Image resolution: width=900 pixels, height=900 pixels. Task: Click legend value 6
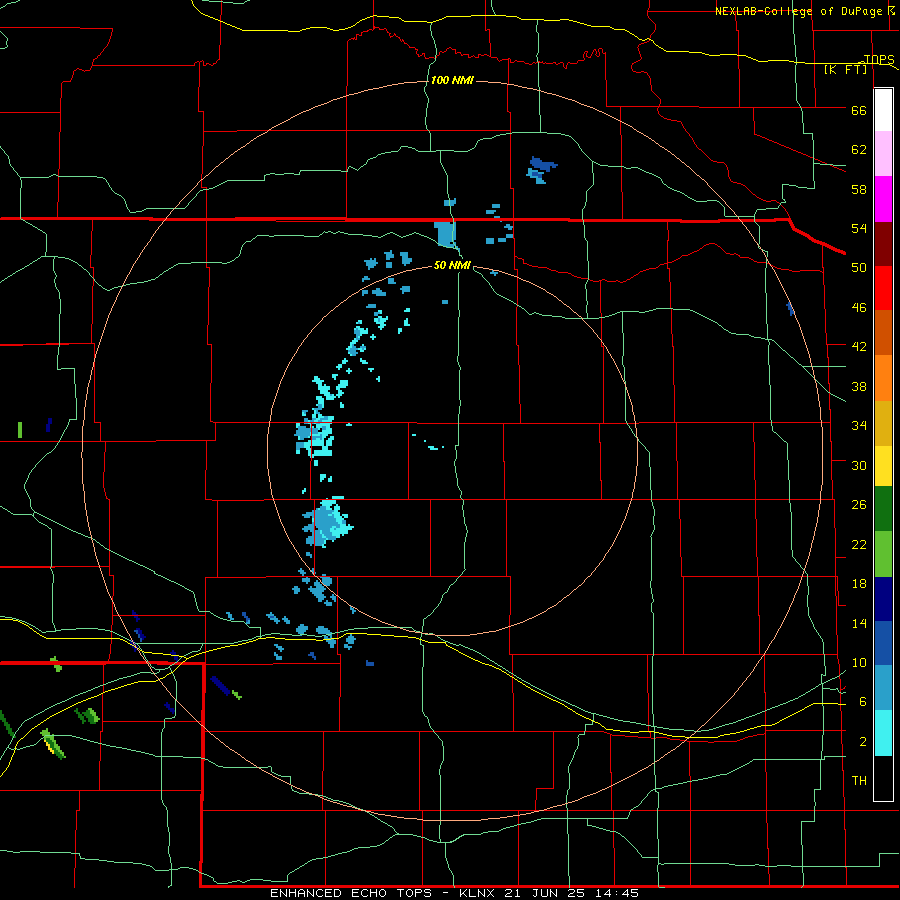(x=863, y=702)
